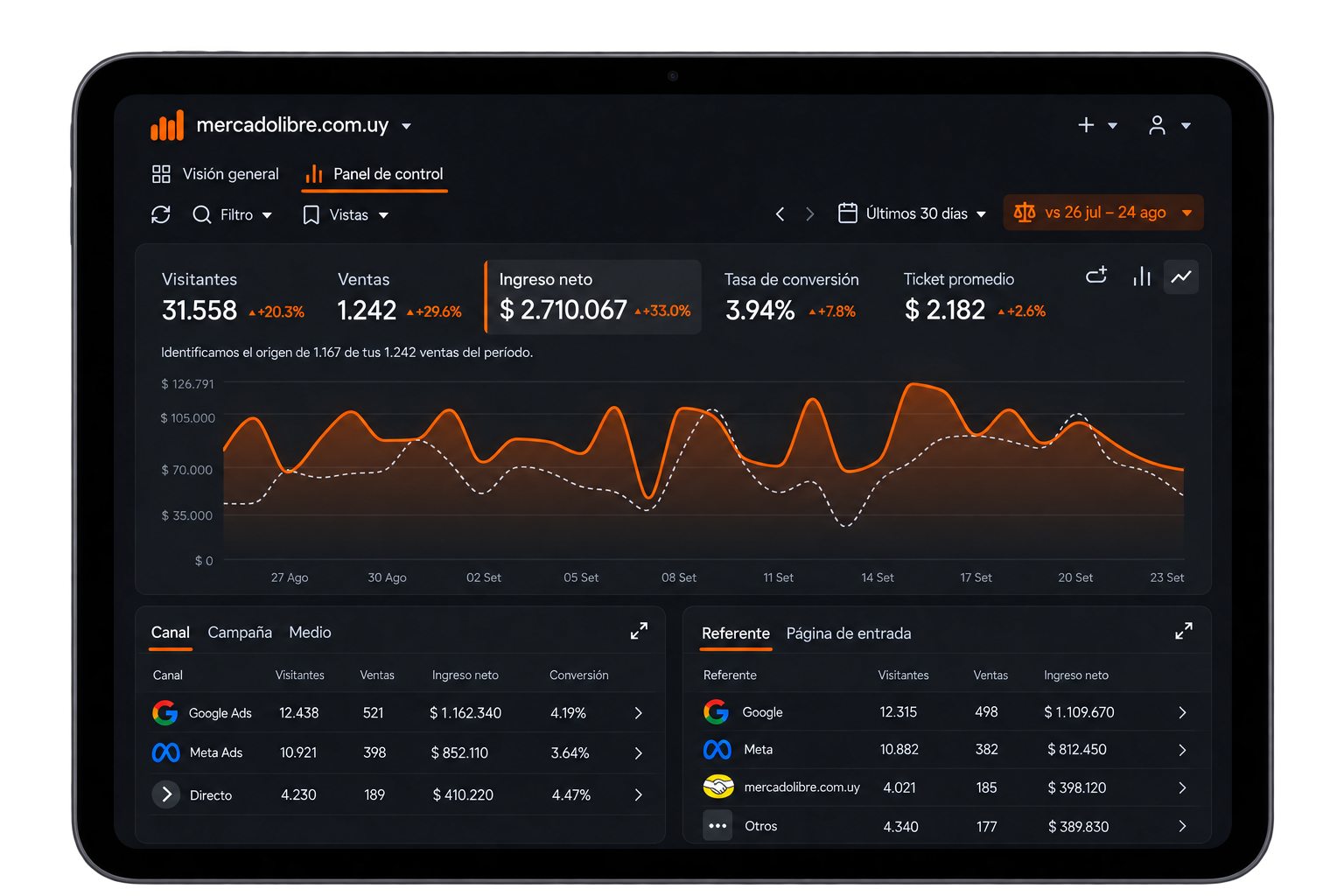
Task: Click the orange bar-chart app logo
Action: pyautogui.click(x=167, y=125)
